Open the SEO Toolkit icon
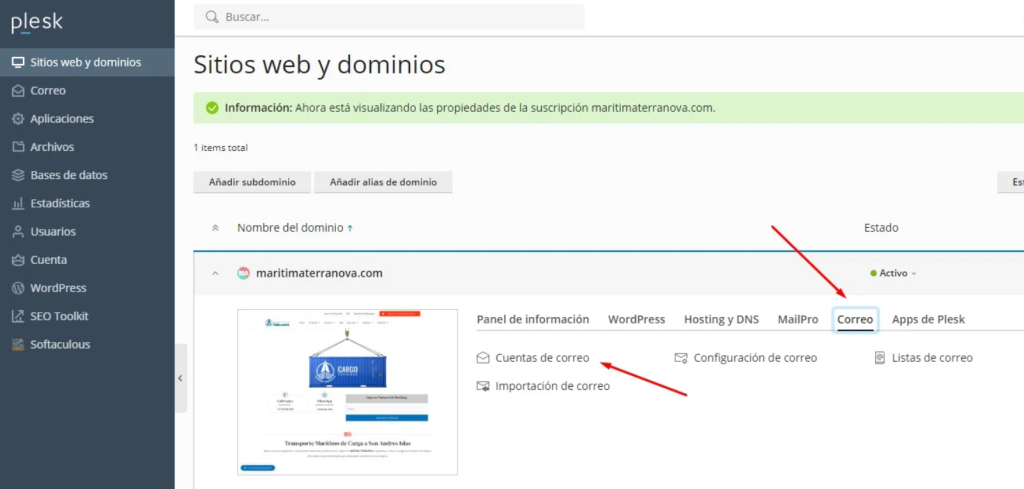The width and height of the screenshot is (1024, 489). 18,316
